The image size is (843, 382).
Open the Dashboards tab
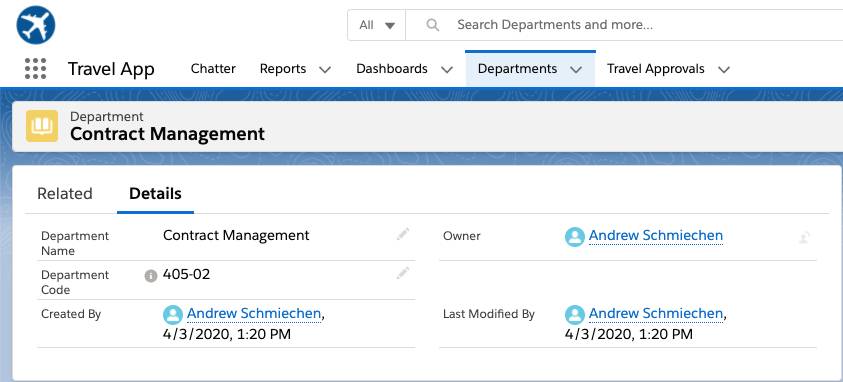[392, 69]
